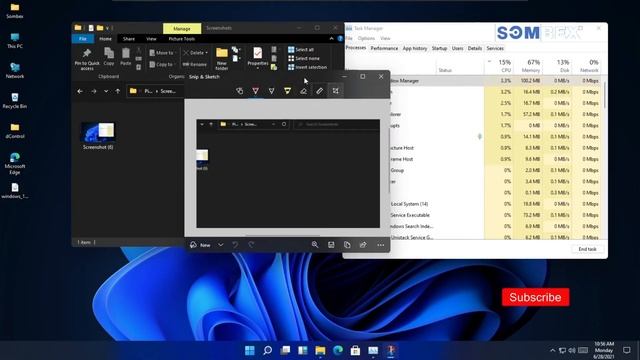
Task: Collapse the Explorer ribbon chevron
Action: click(331, 39)
